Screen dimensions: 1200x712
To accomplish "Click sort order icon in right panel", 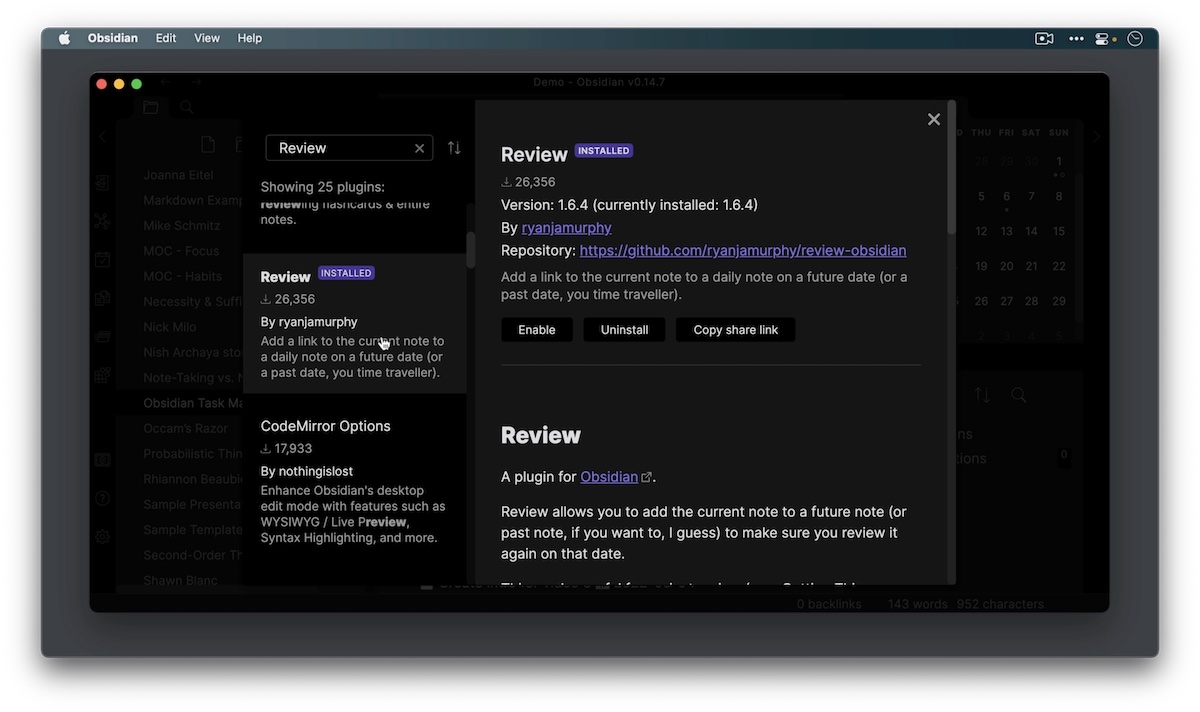I will click(x=982, y=395).
